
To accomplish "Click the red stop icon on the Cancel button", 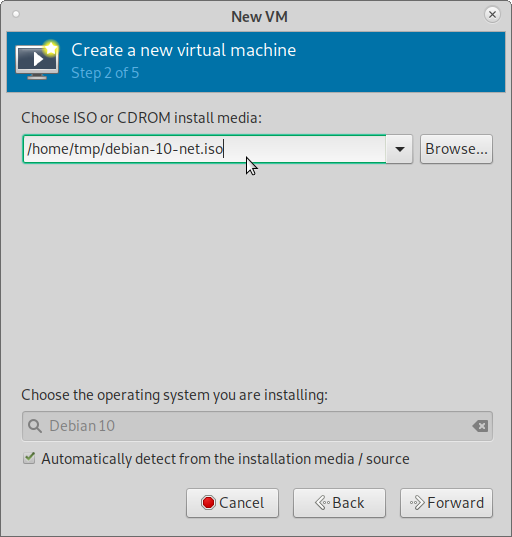I will 208,503.
